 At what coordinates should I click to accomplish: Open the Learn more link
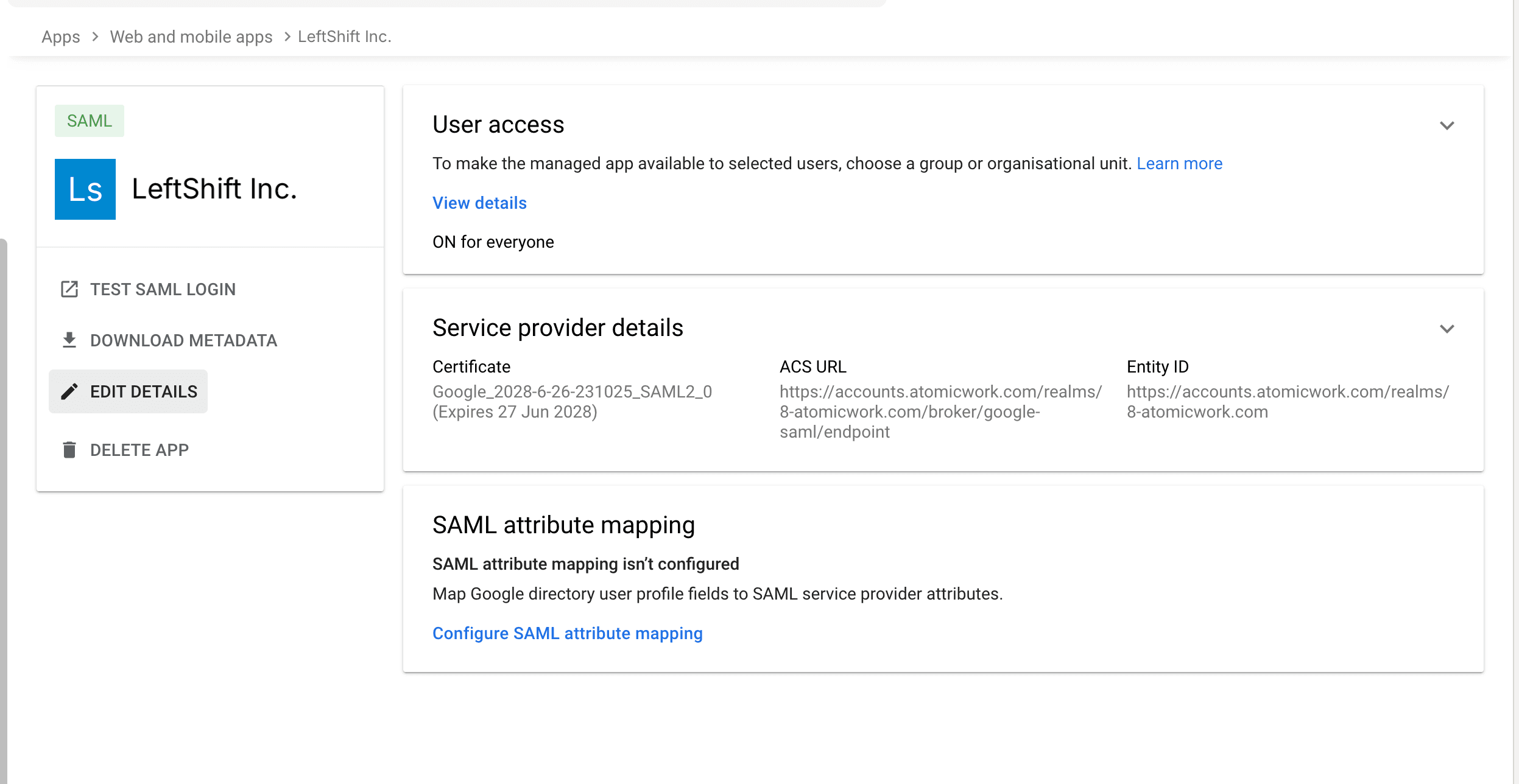tap(1180, 164)
